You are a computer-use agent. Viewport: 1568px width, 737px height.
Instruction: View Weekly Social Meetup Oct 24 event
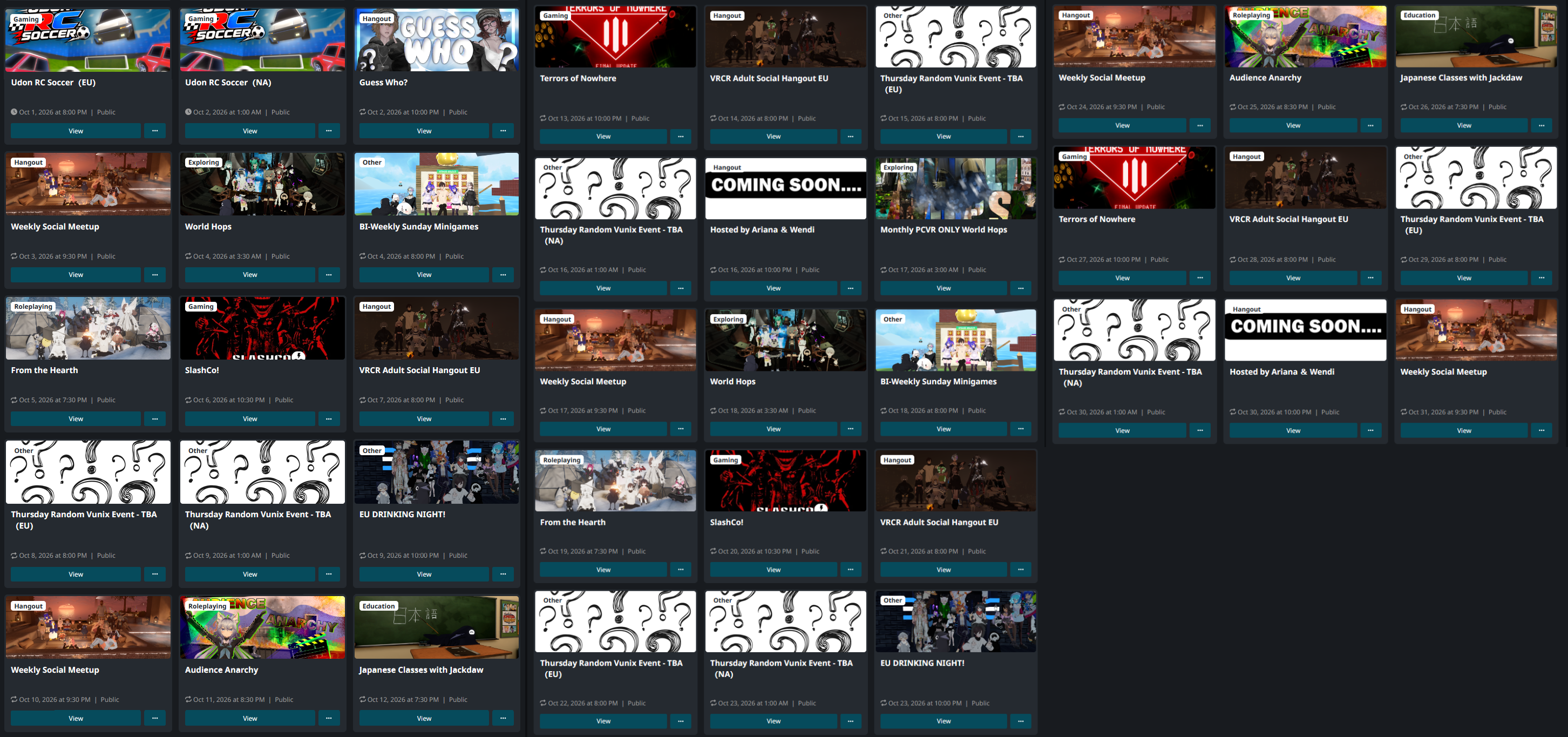pyautogui.click(x=1123, y=125)
